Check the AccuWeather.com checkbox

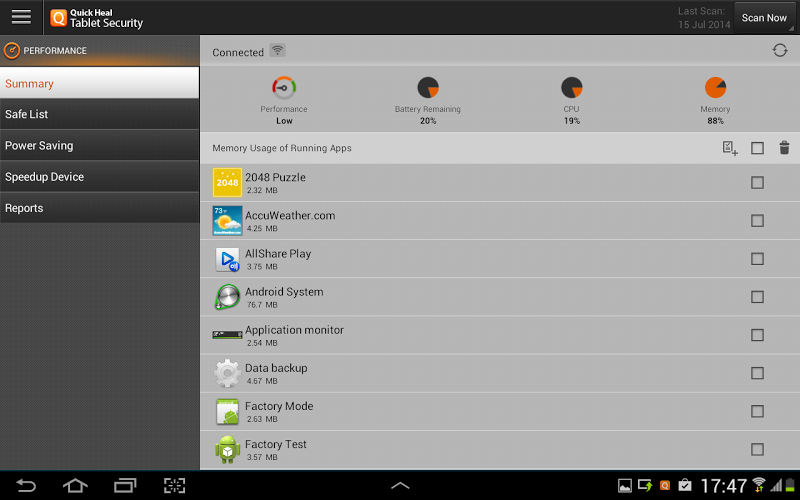[757, 220]
